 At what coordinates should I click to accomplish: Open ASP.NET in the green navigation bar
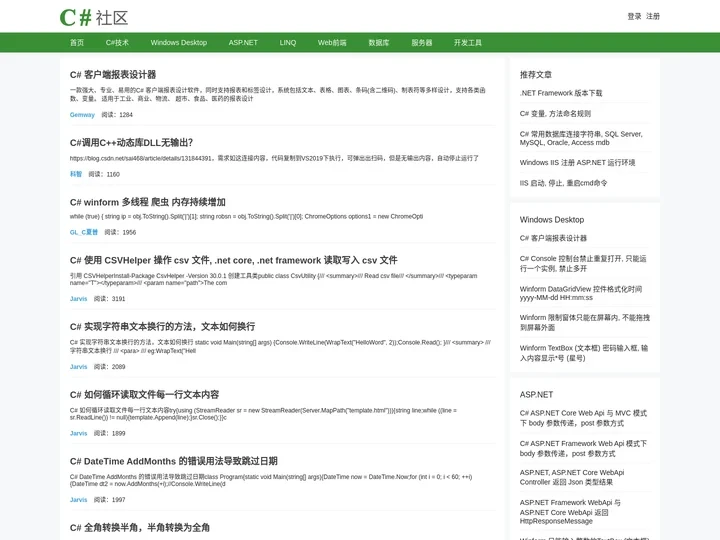point(243,43)
